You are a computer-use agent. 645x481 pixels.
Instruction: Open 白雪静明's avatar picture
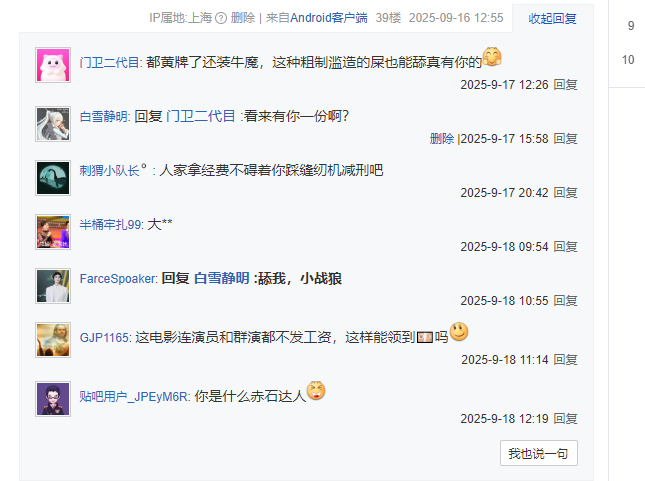[x=53, y=124]
